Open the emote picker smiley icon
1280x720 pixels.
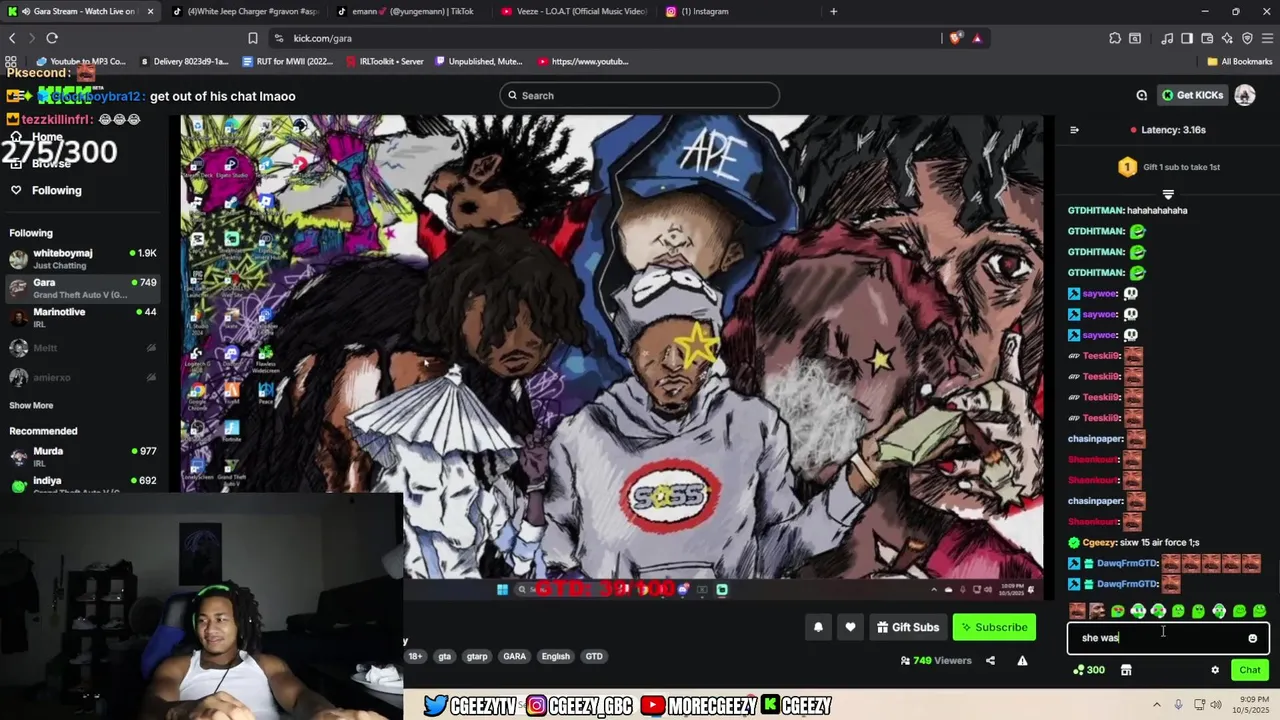coord(1252,638)
